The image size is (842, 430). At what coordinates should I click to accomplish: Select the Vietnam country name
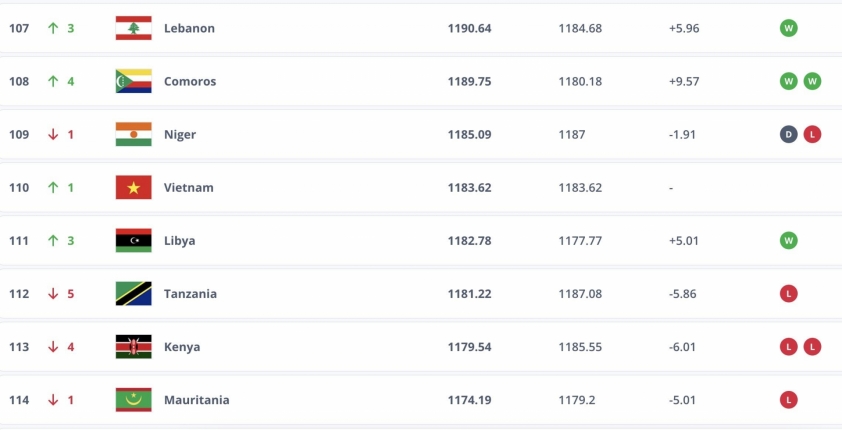coord(188,187)
